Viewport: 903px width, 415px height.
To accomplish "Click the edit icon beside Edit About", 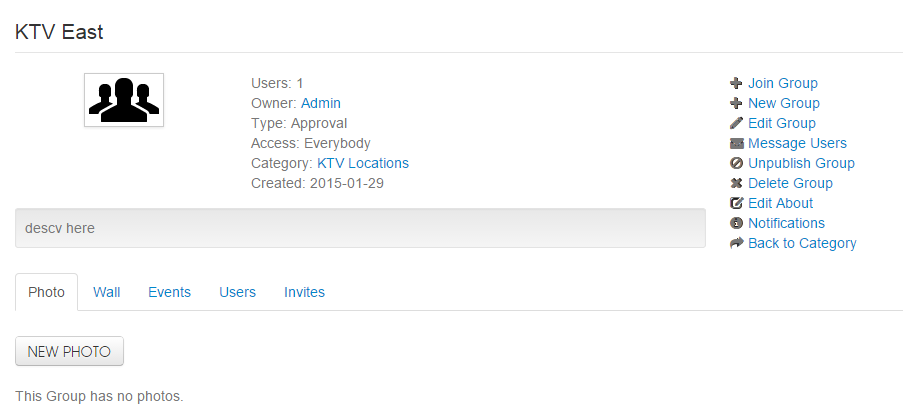I will pyautogui.click(x=736, y=203).
